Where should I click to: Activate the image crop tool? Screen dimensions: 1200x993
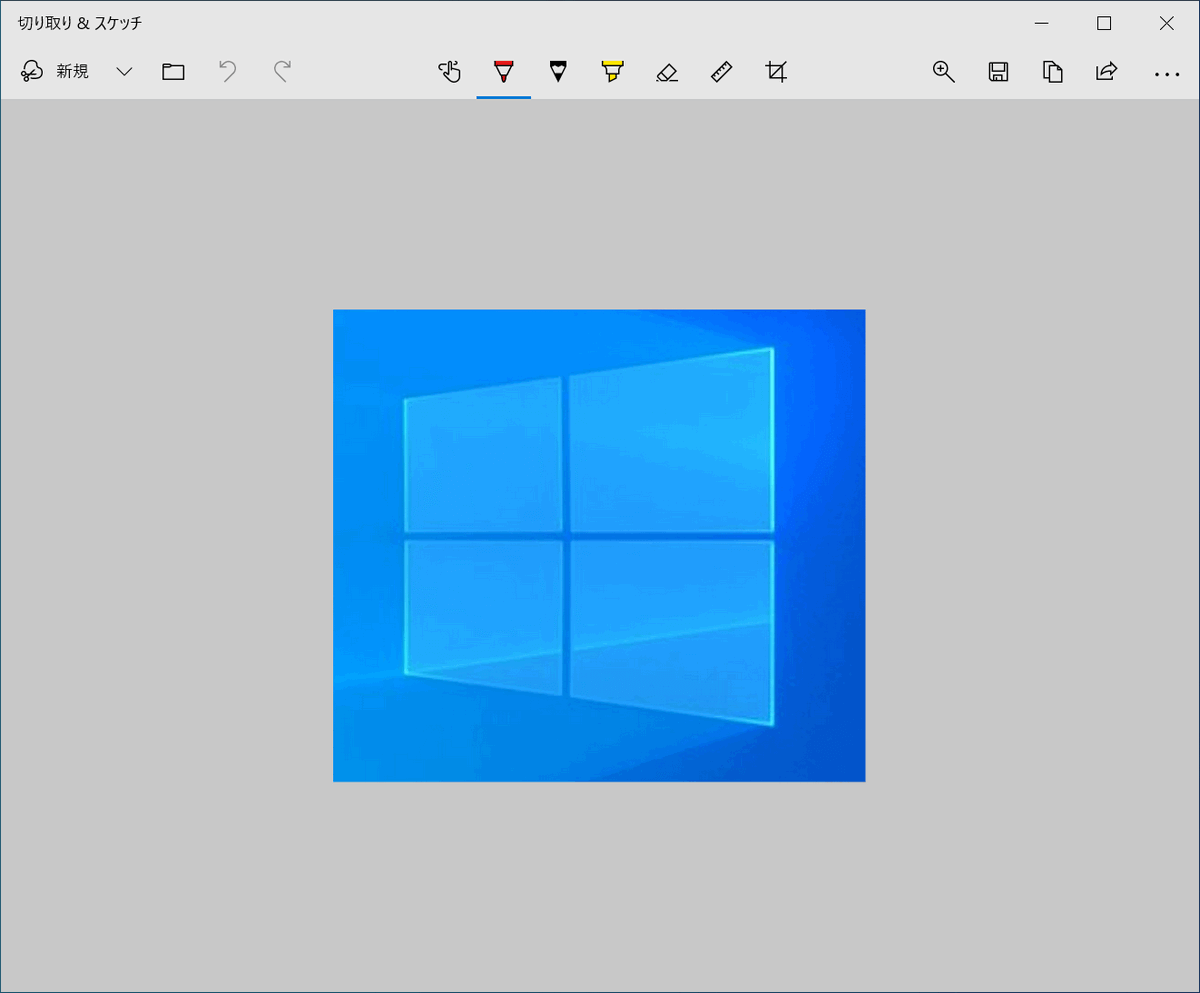point(776,71)
